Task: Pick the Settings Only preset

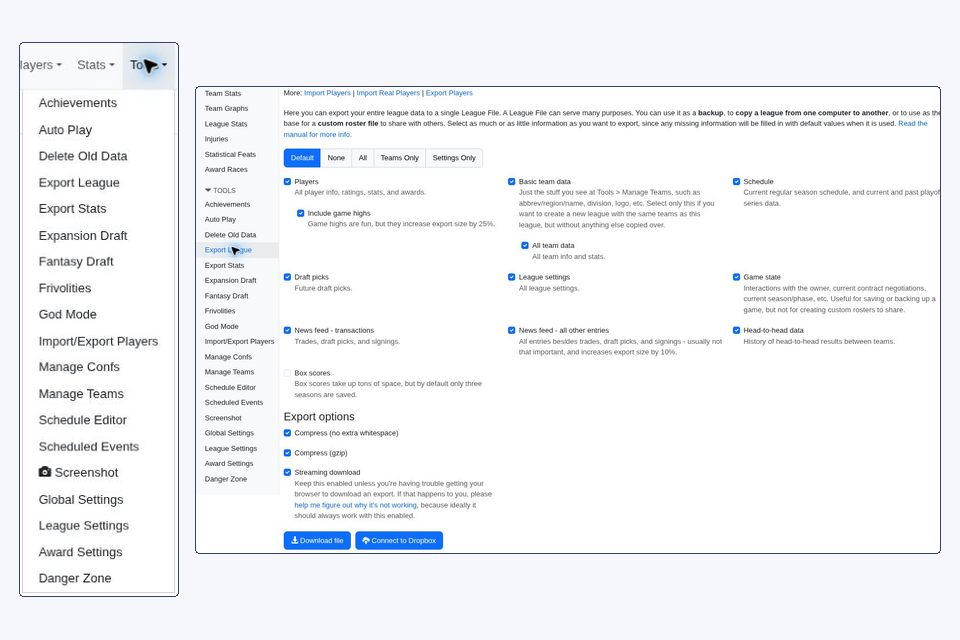Action: click(x=454, y=158)
